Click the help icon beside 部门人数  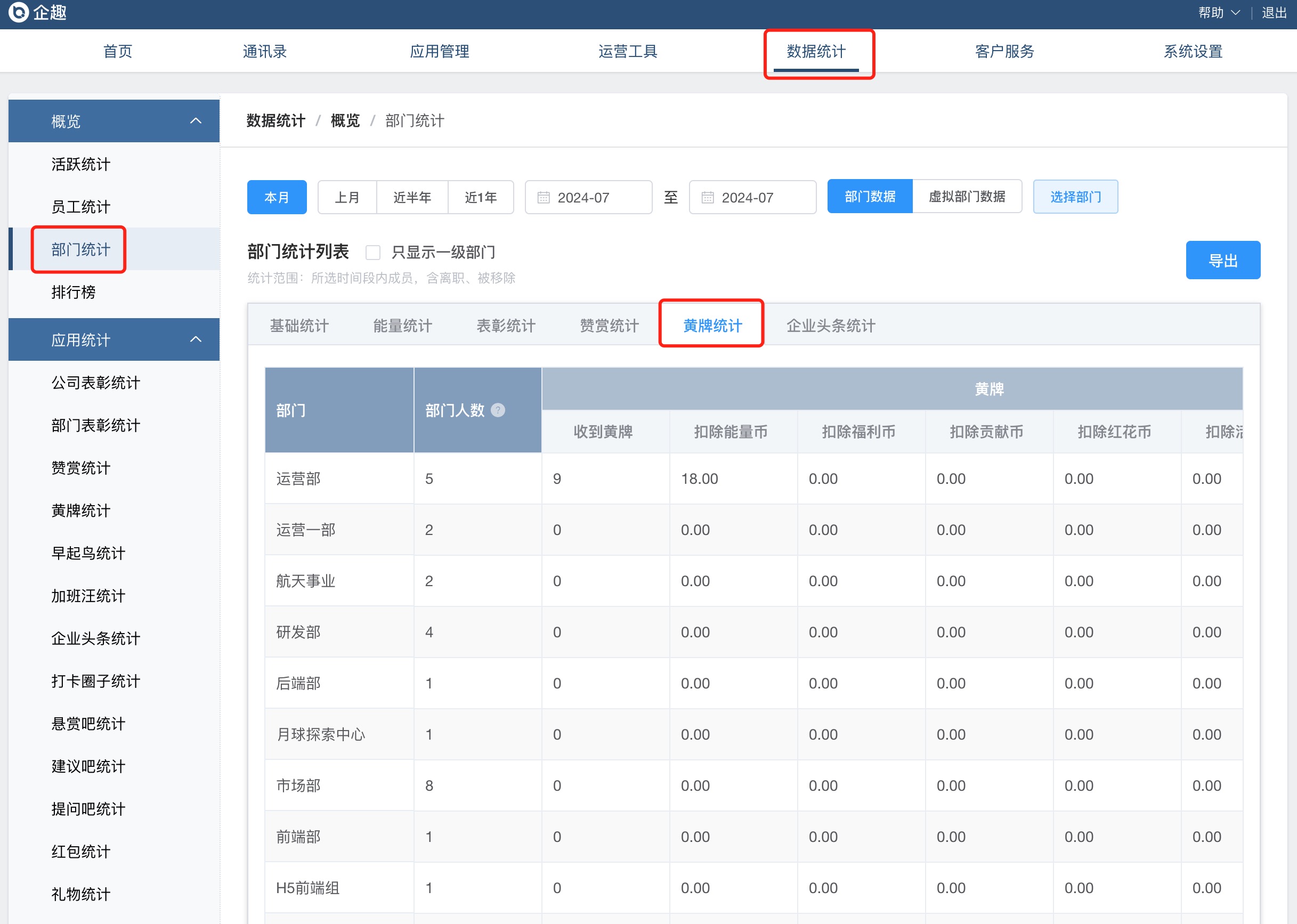click(498, 410)
